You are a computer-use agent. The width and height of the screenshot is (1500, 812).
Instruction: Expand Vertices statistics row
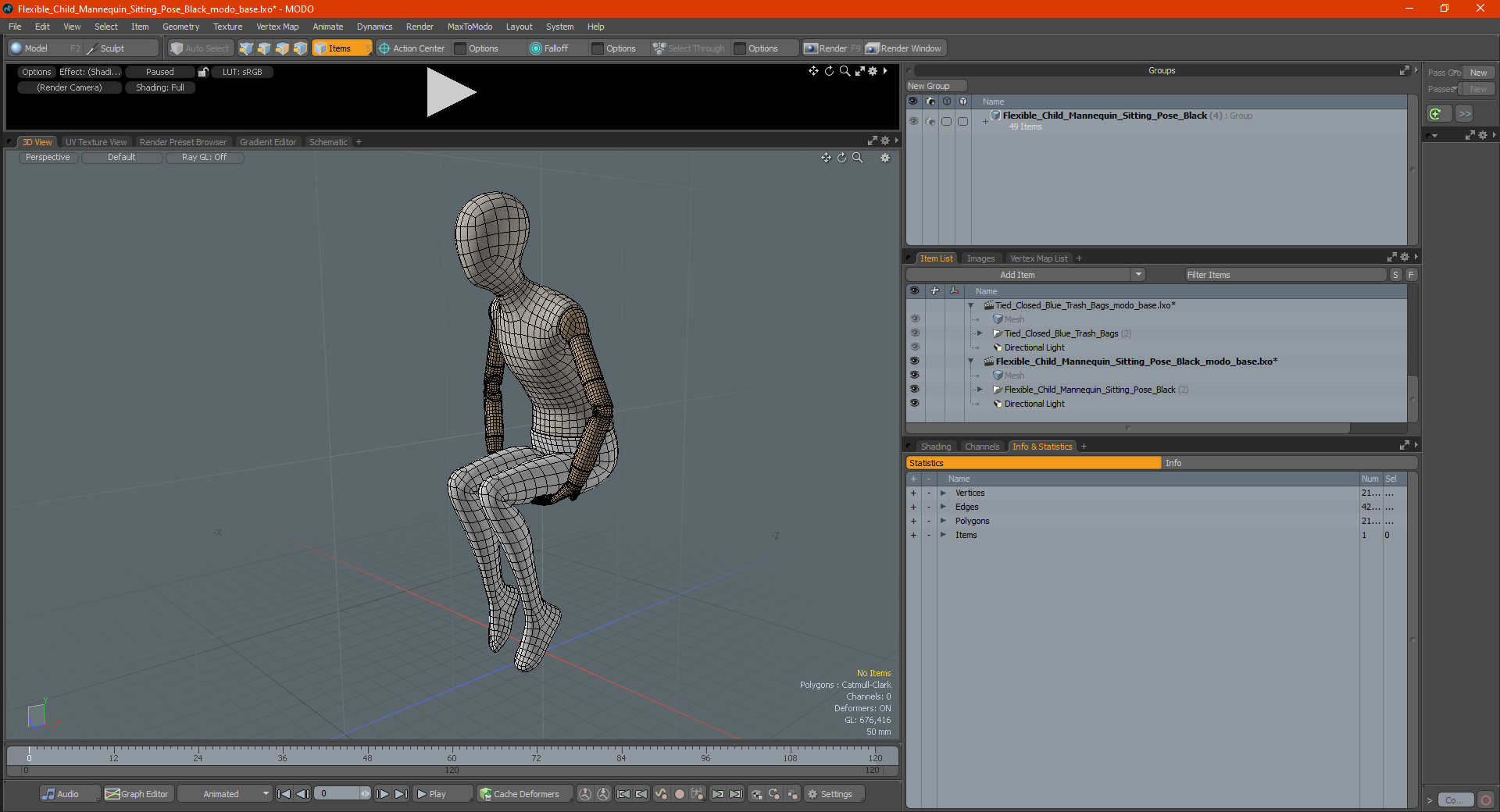pos(943,493)
